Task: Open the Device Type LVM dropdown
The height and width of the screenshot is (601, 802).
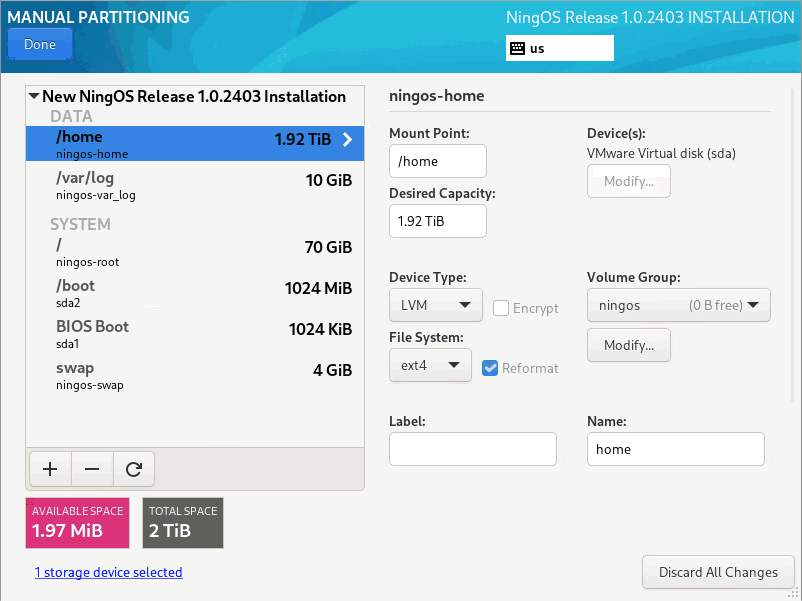Action: coord(436,305)
